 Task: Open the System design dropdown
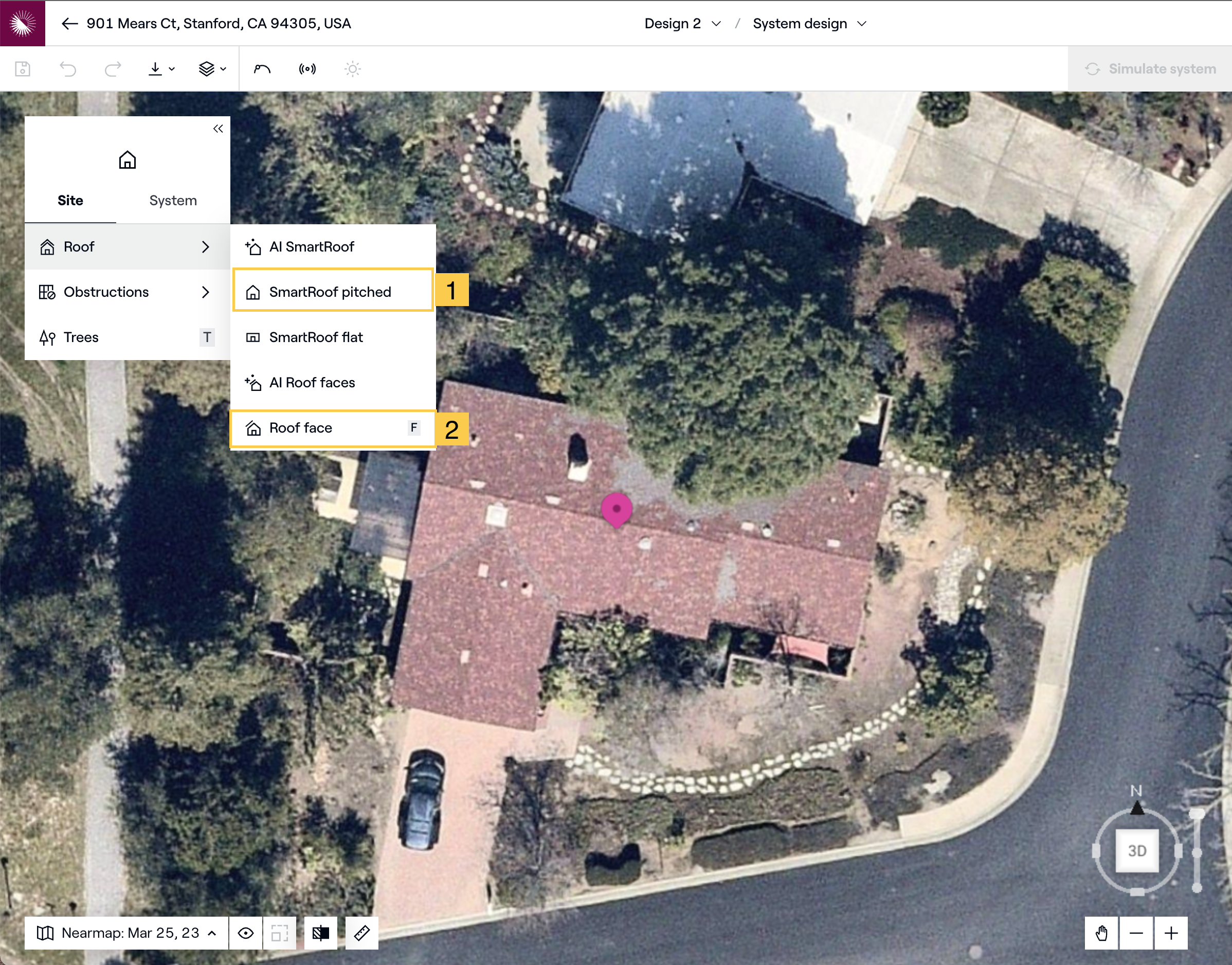(809, 23)
